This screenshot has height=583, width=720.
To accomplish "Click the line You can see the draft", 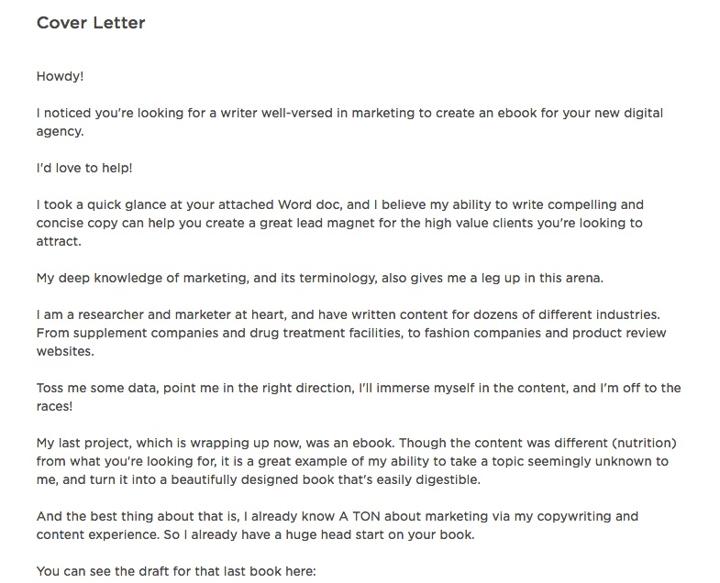I will (176, 572).
